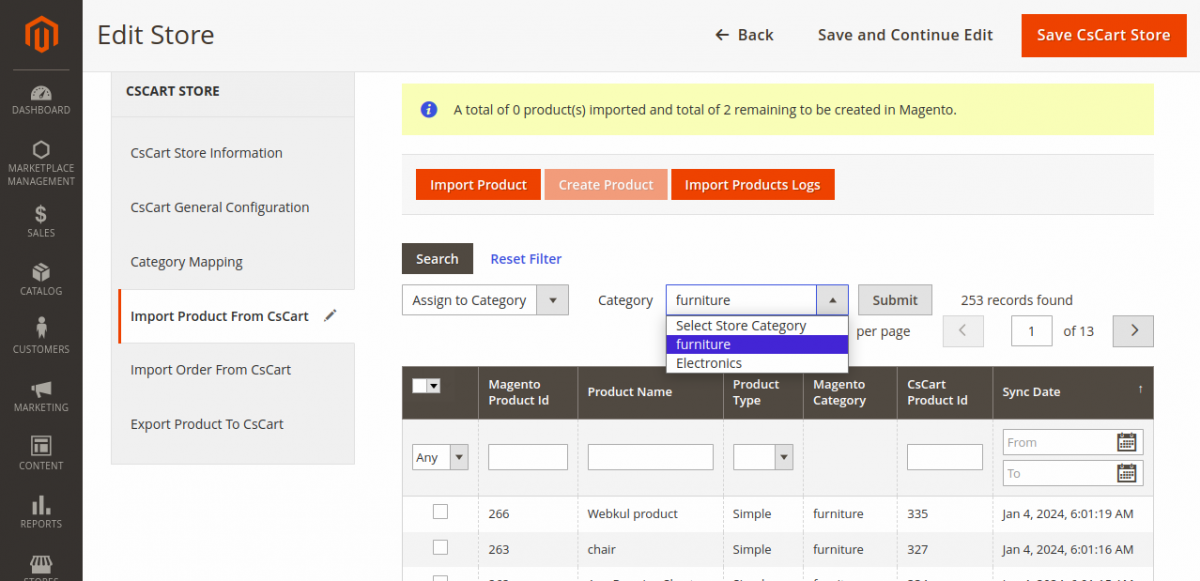The image size is (1200, 581).
Task: Open the Dashboard sidebar icon
Action: pos(41,98)
